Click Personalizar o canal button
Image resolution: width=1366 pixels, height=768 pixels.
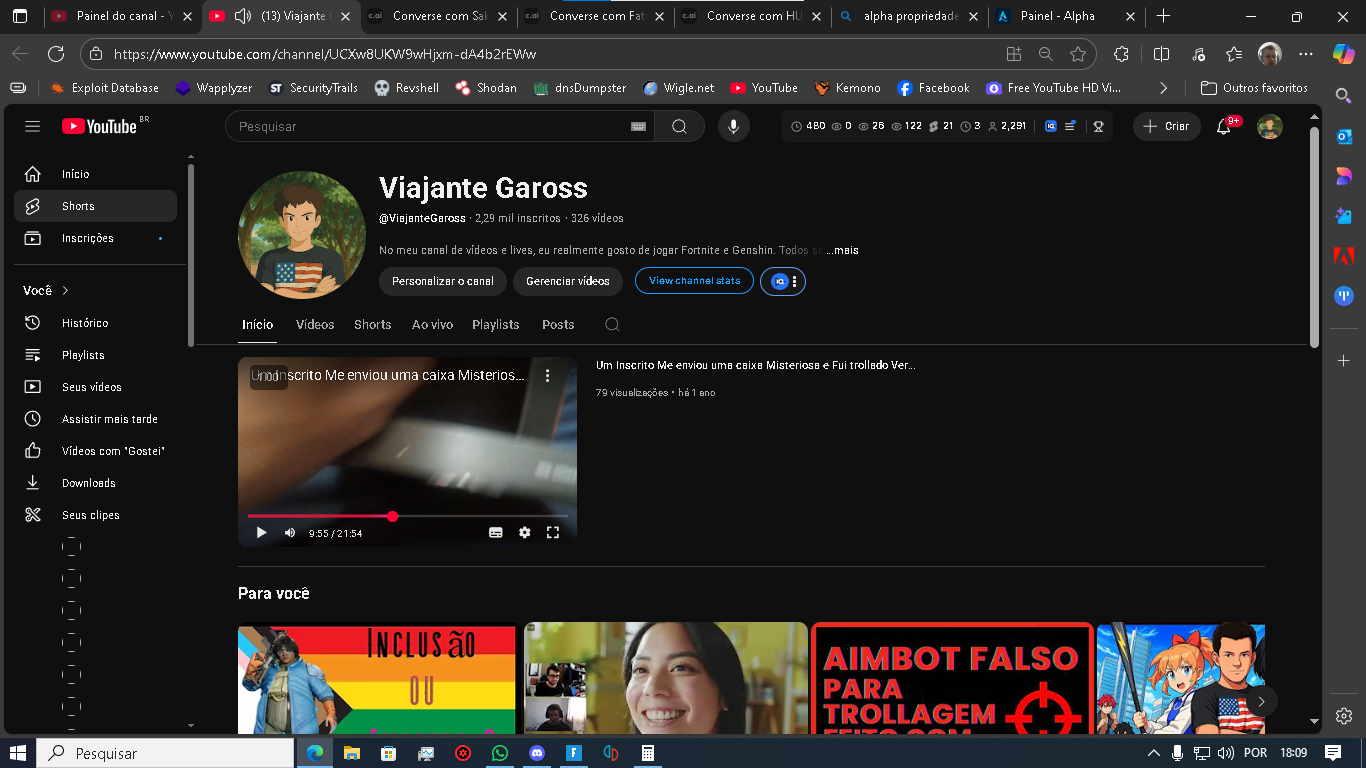point(443,281)
